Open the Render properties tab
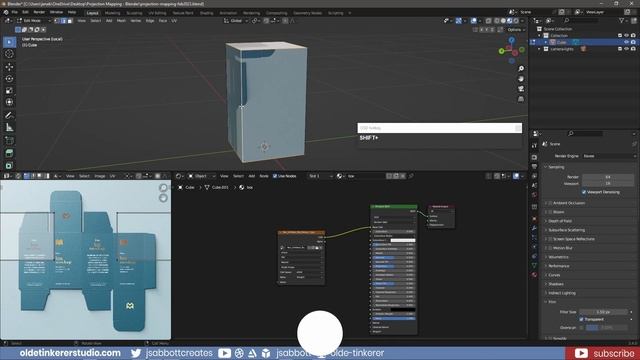This screenshot has width=640, height=360. tap(534, 157)
